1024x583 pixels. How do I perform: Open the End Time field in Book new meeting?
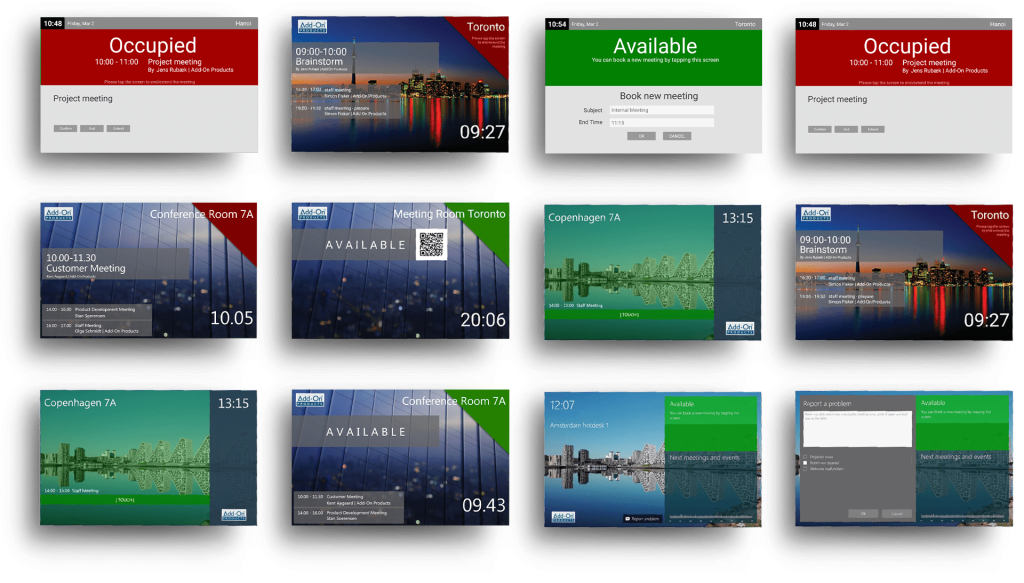coord(661,122)
